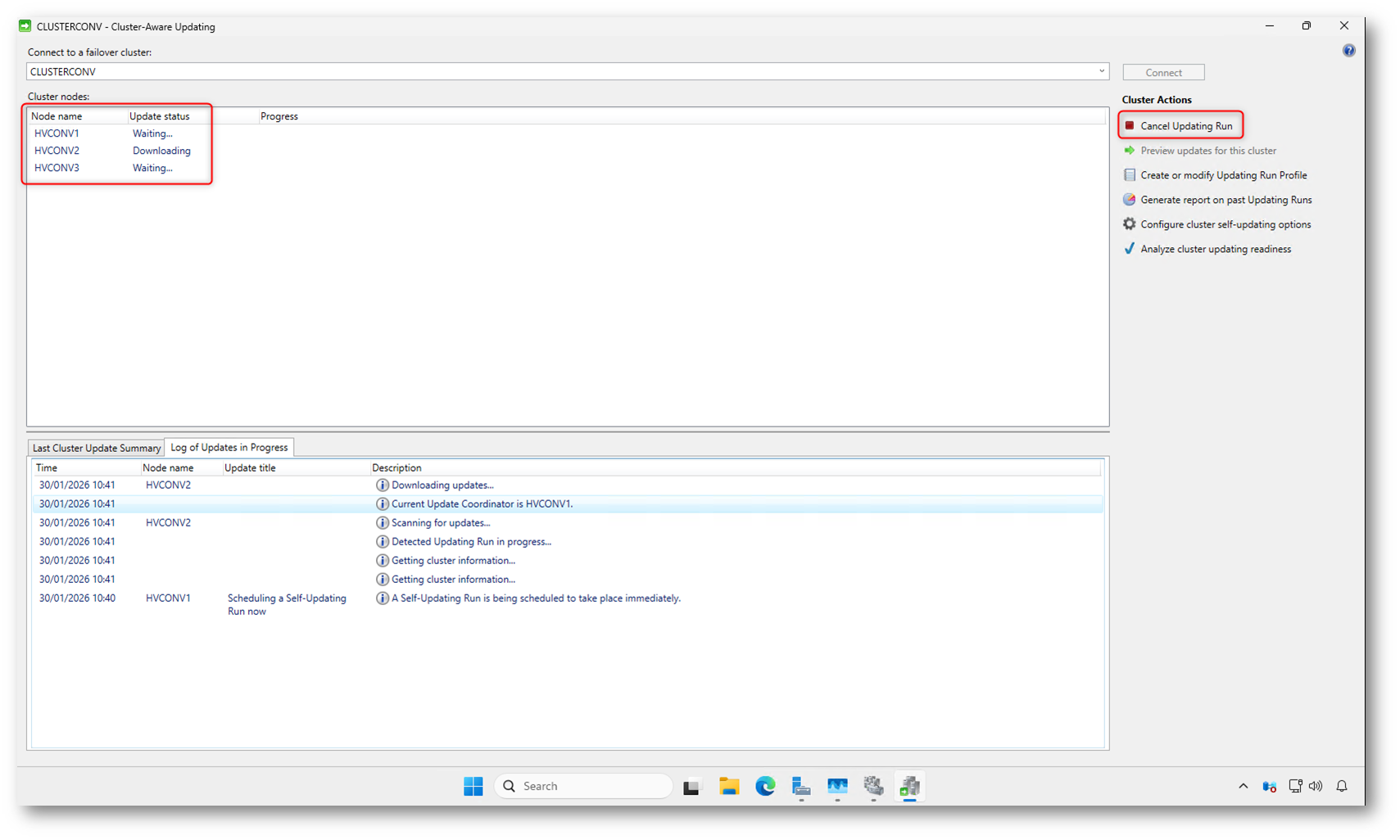Viewport: 1400px width, 840px height.
Task: Click the notepad icon for Updating Run Profile
Action: point(1130,175)
